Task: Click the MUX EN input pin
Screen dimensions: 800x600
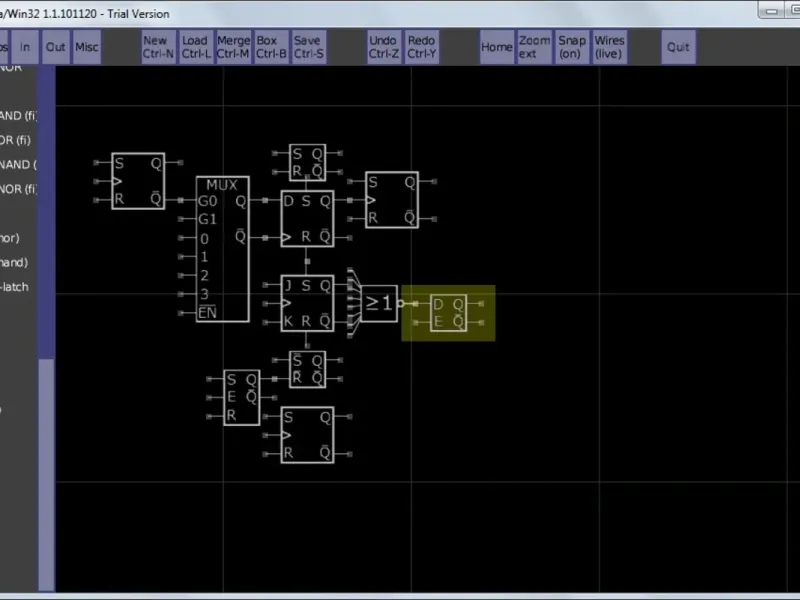Action: coord(181,313)
